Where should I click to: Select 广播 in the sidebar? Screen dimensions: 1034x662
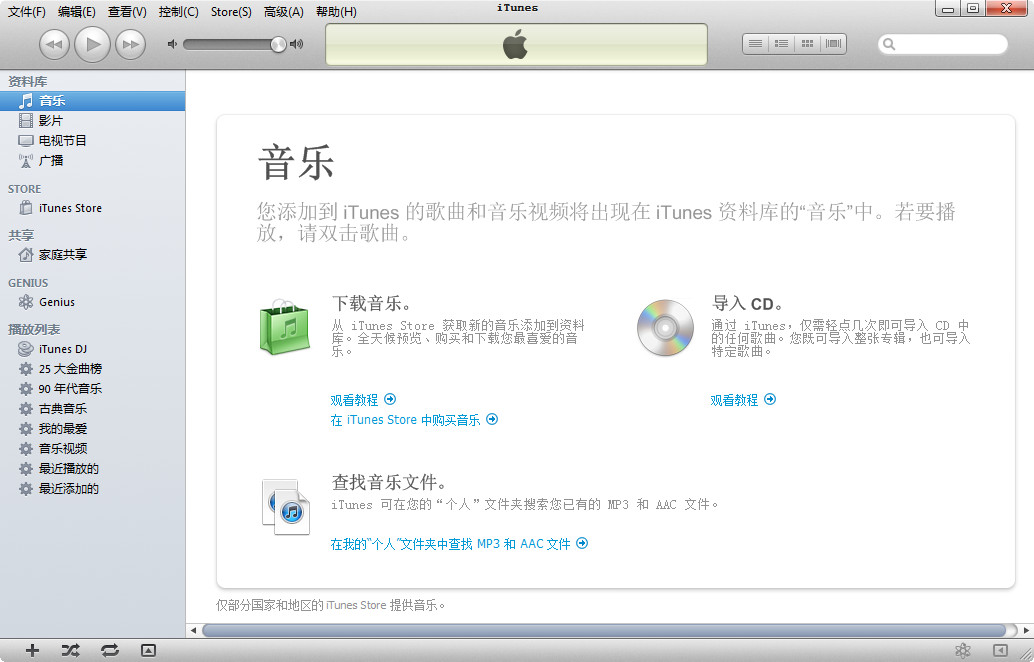[x=92, y=160]
